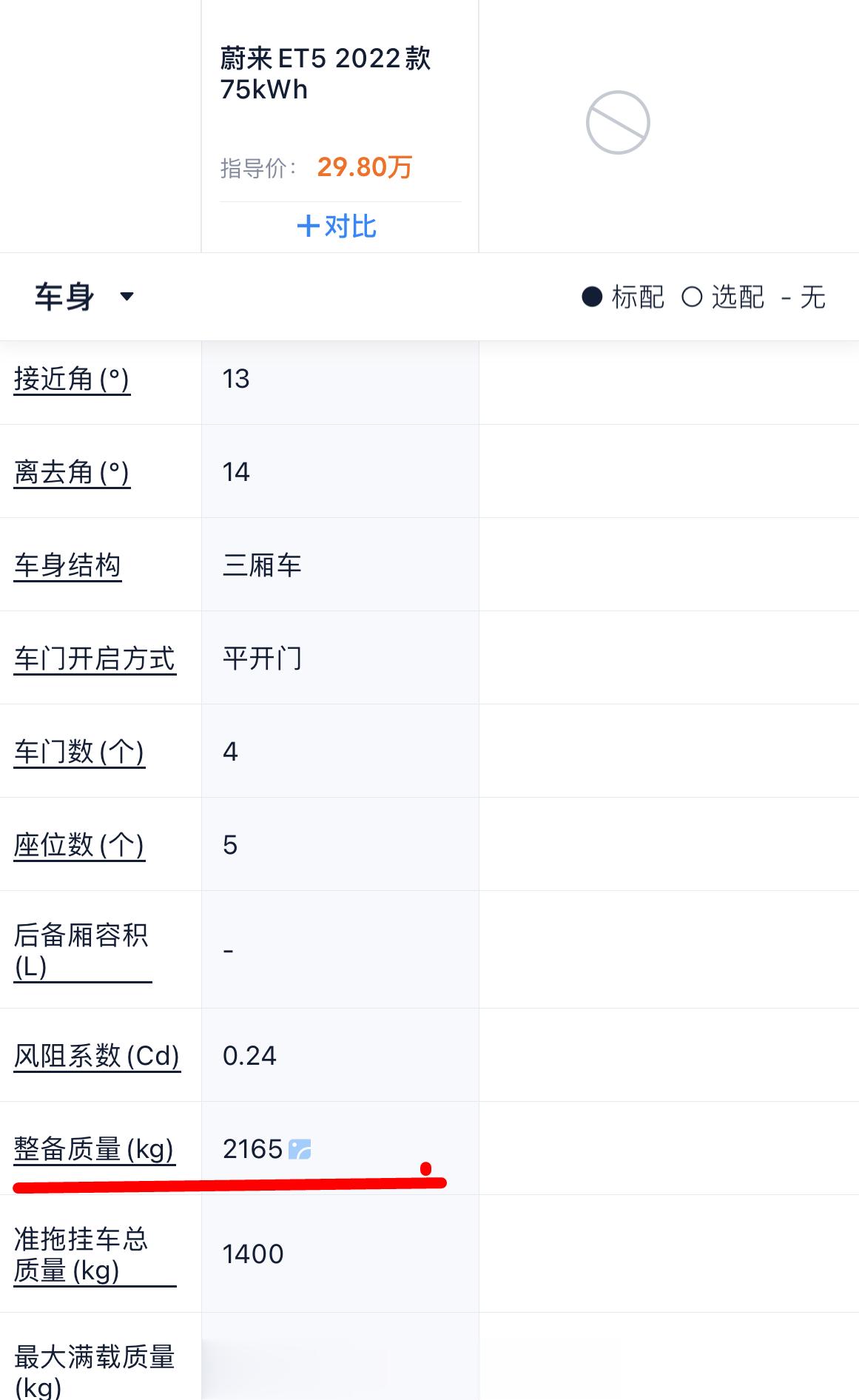
Task: Tap the filled 标配 dot legend icon
Action: point(592,297)
